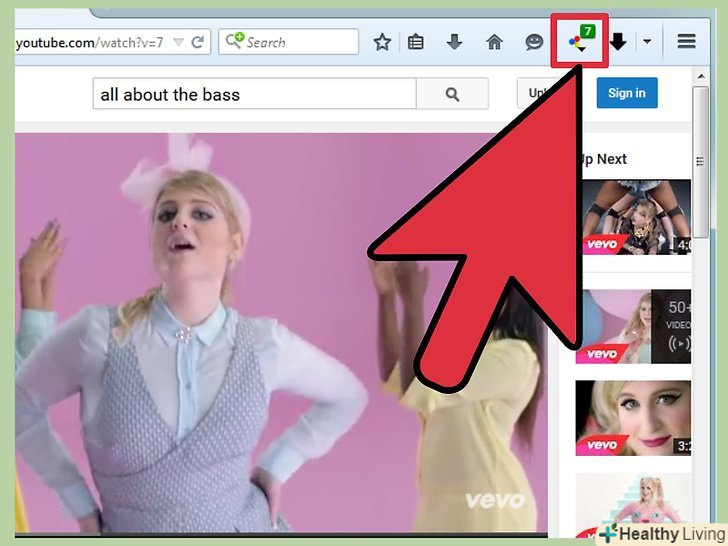Open the chat smiley face icon
This screenshot has width=728, height=546.
[534, 42]
